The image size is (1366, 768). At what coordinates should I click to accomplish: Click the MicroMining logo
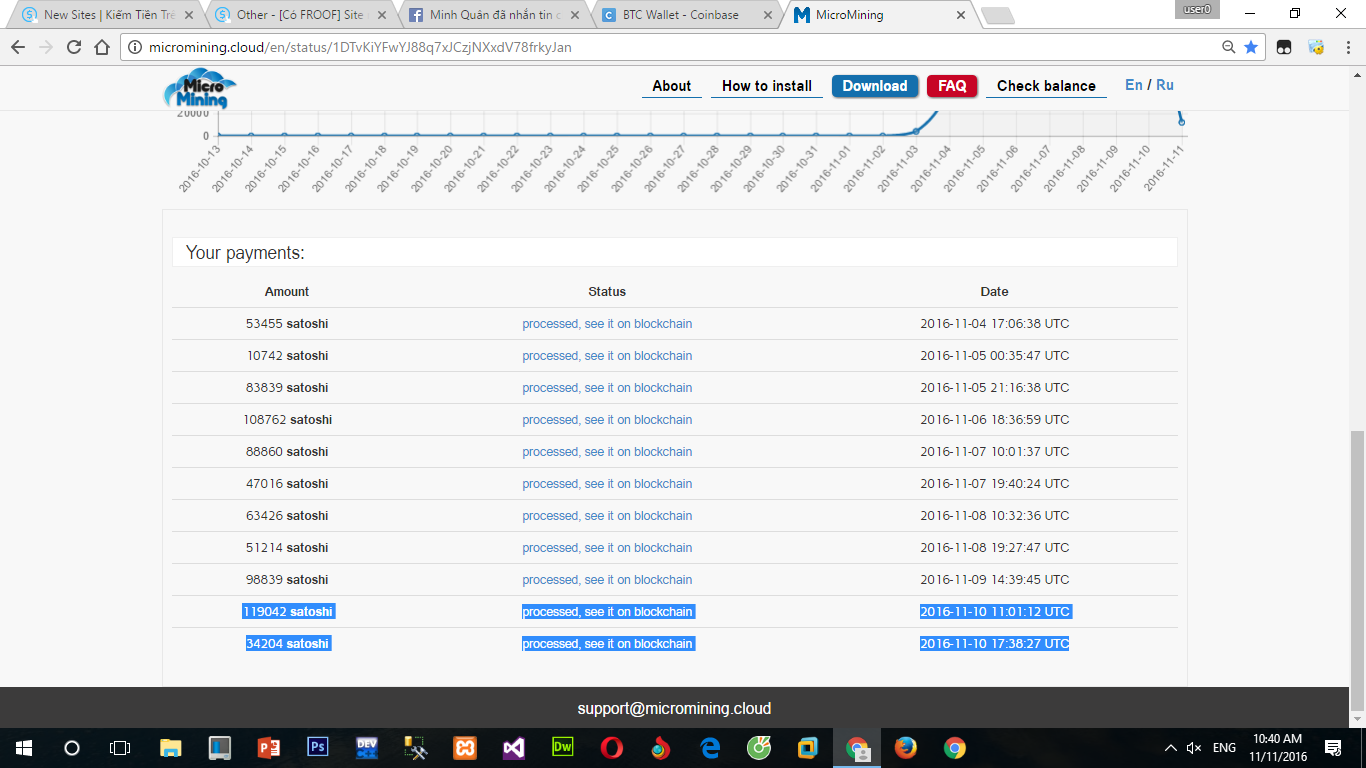tap(199, 88)
